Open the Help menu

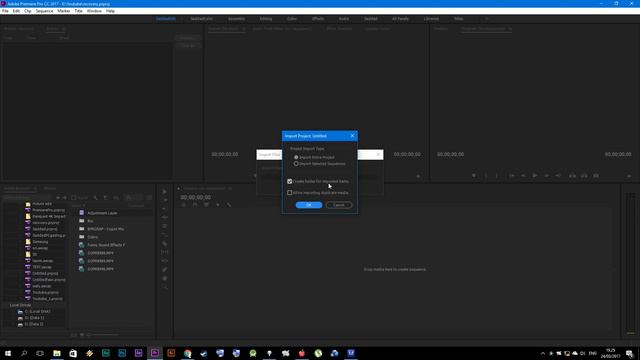click(110, 11)
